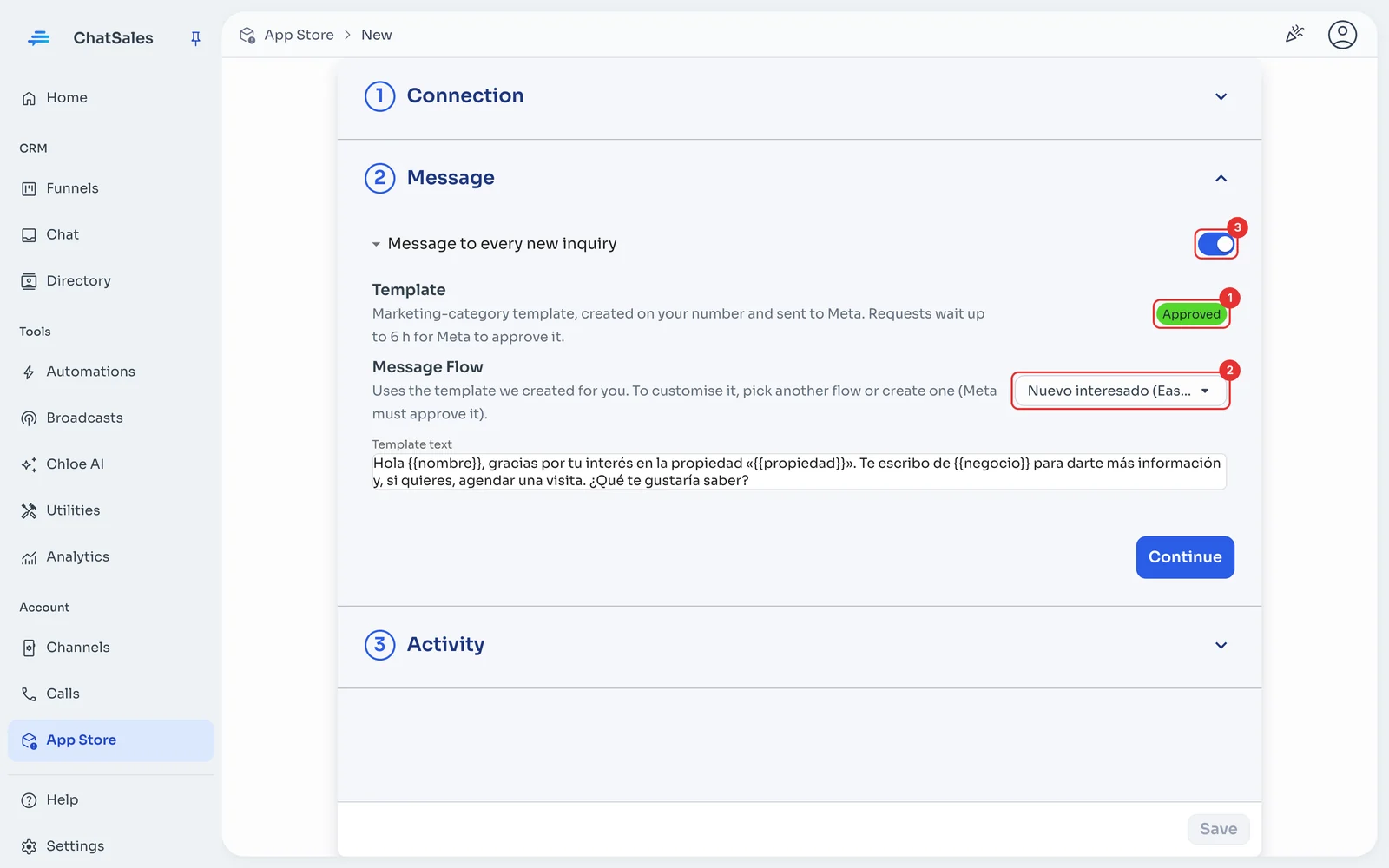Open the celebration confetti icon in header
This screenshot has height=868, width=1389.
point(1294,35)
